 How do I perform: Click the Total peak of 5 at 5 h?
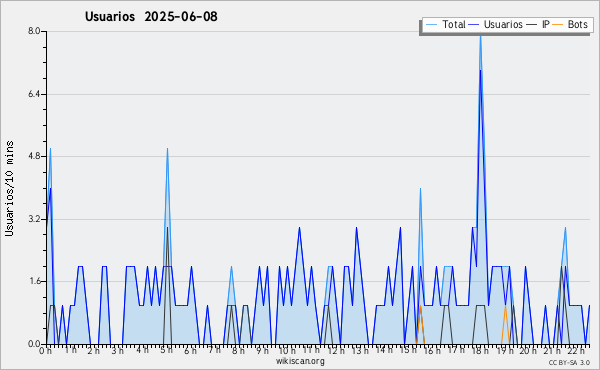167,150
